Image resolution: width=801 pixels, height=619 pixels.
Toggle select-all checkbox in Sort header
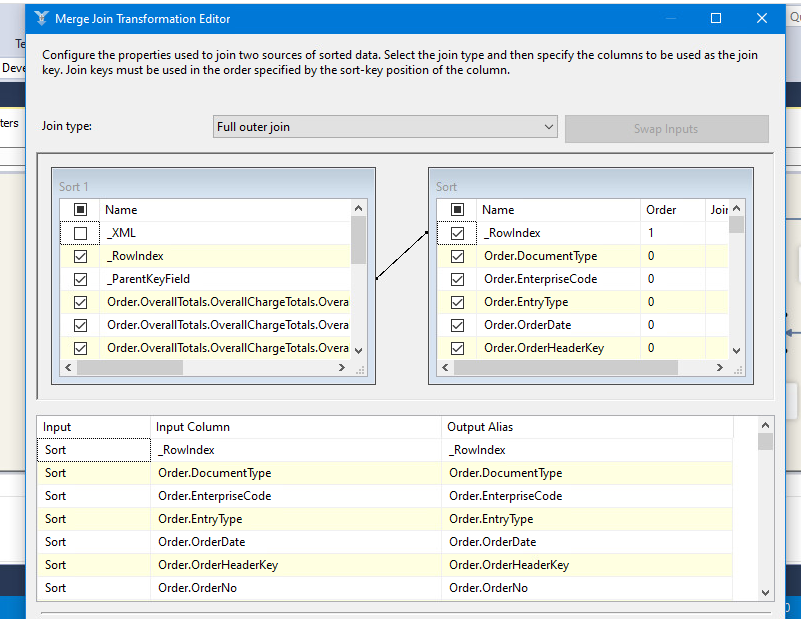pyautogui.click(x=457, y=209)
